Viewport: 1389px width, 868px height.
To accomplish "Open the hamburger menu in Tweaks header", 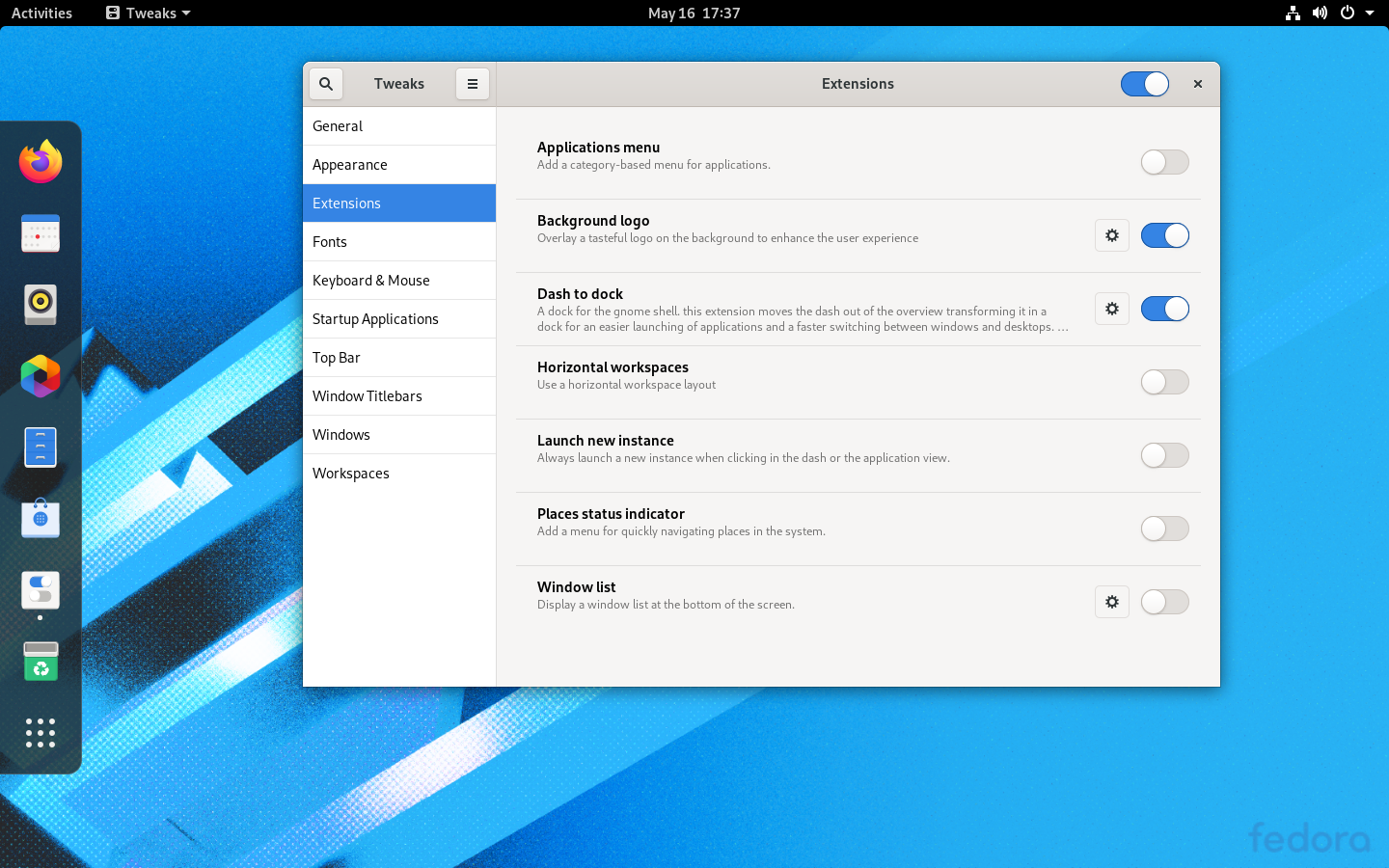I will [x=473, y=84].
